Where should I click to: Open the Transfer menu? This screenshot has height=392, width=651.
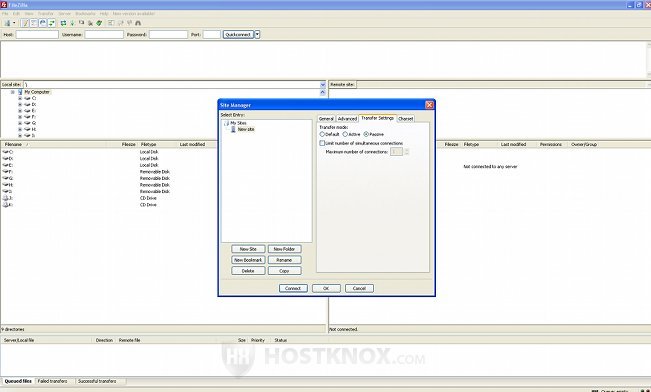(x=46, y=14)
